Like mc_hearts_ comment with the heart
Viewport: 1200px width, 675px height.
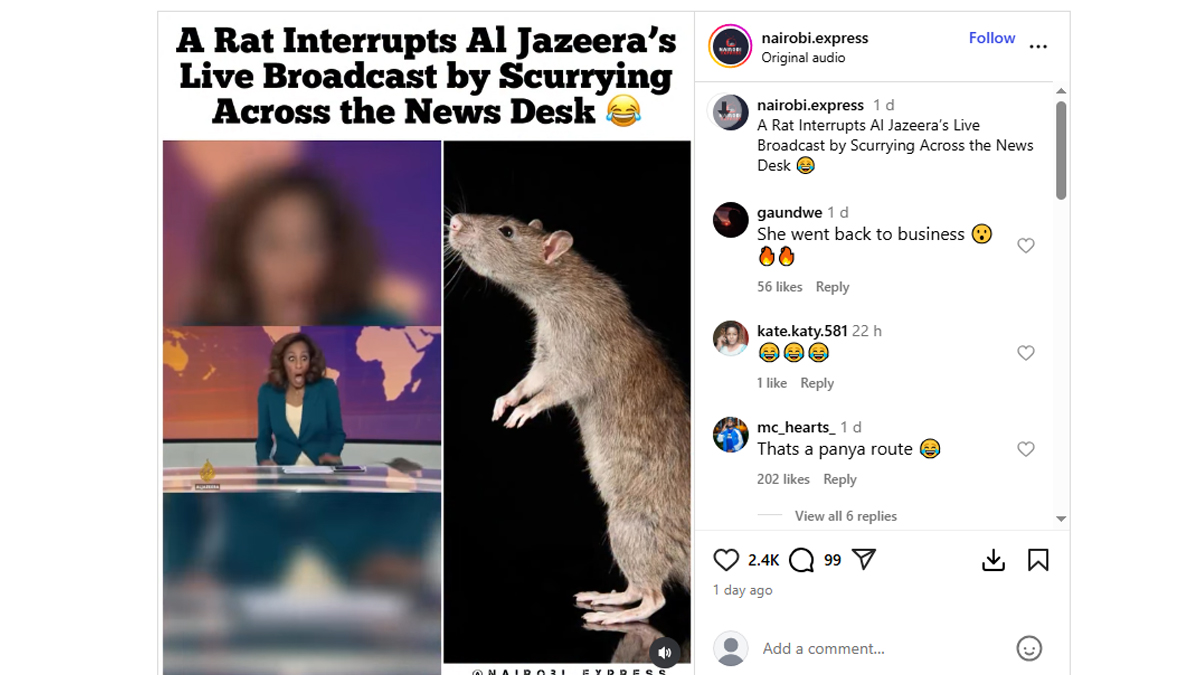coord(1025,450)
